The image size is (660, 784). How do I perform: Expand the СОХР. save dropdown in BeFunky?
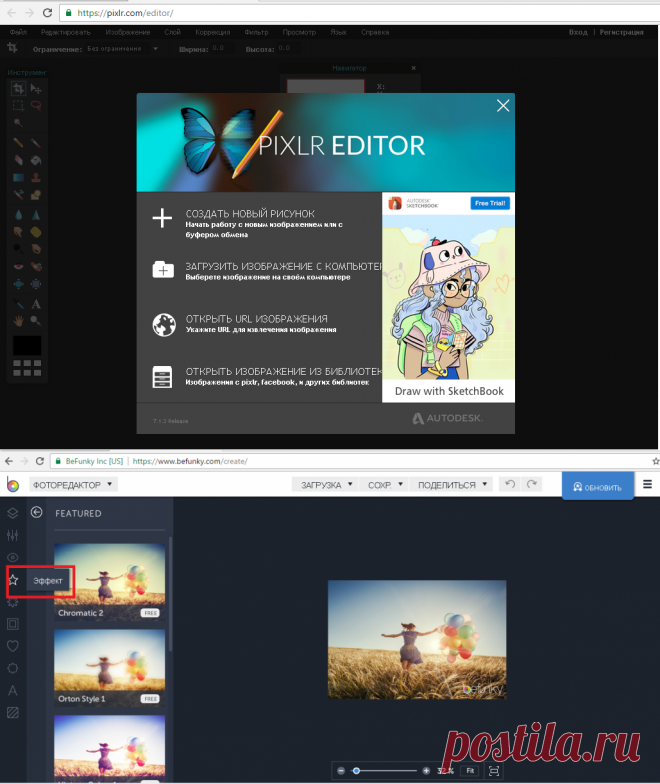click(385, 484)
